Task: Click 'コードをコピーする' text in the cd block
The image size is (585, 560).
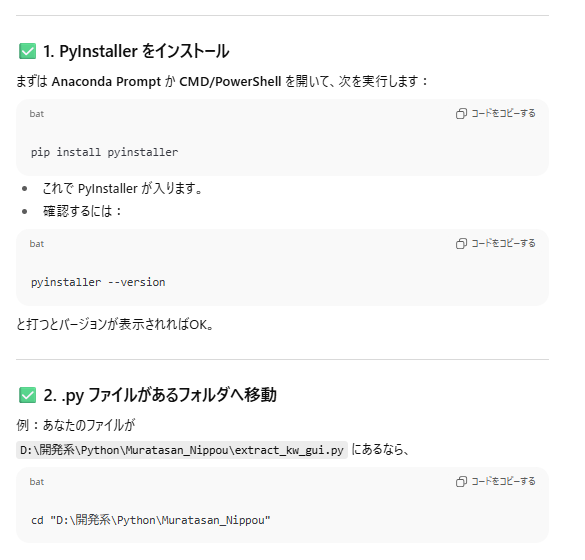Action: click(x=503, y=482)
